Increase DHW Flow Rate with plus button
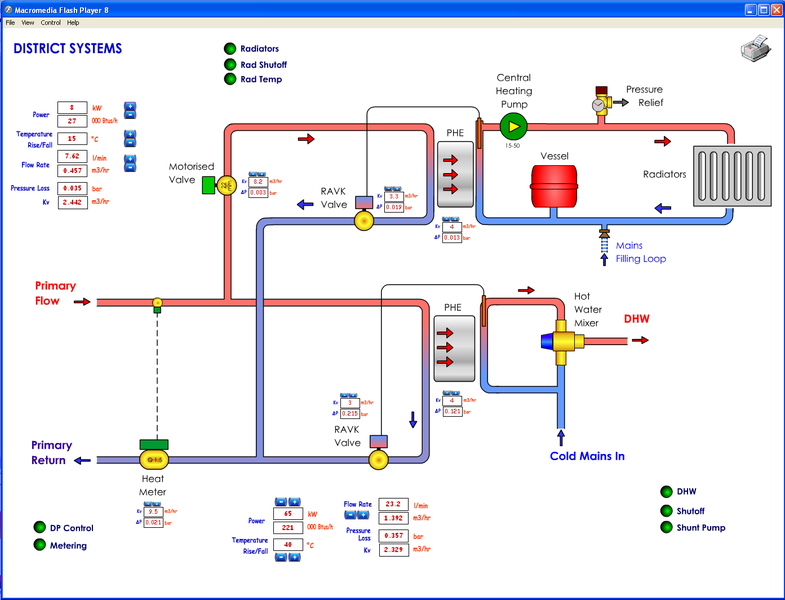 (x=363, y=515)
